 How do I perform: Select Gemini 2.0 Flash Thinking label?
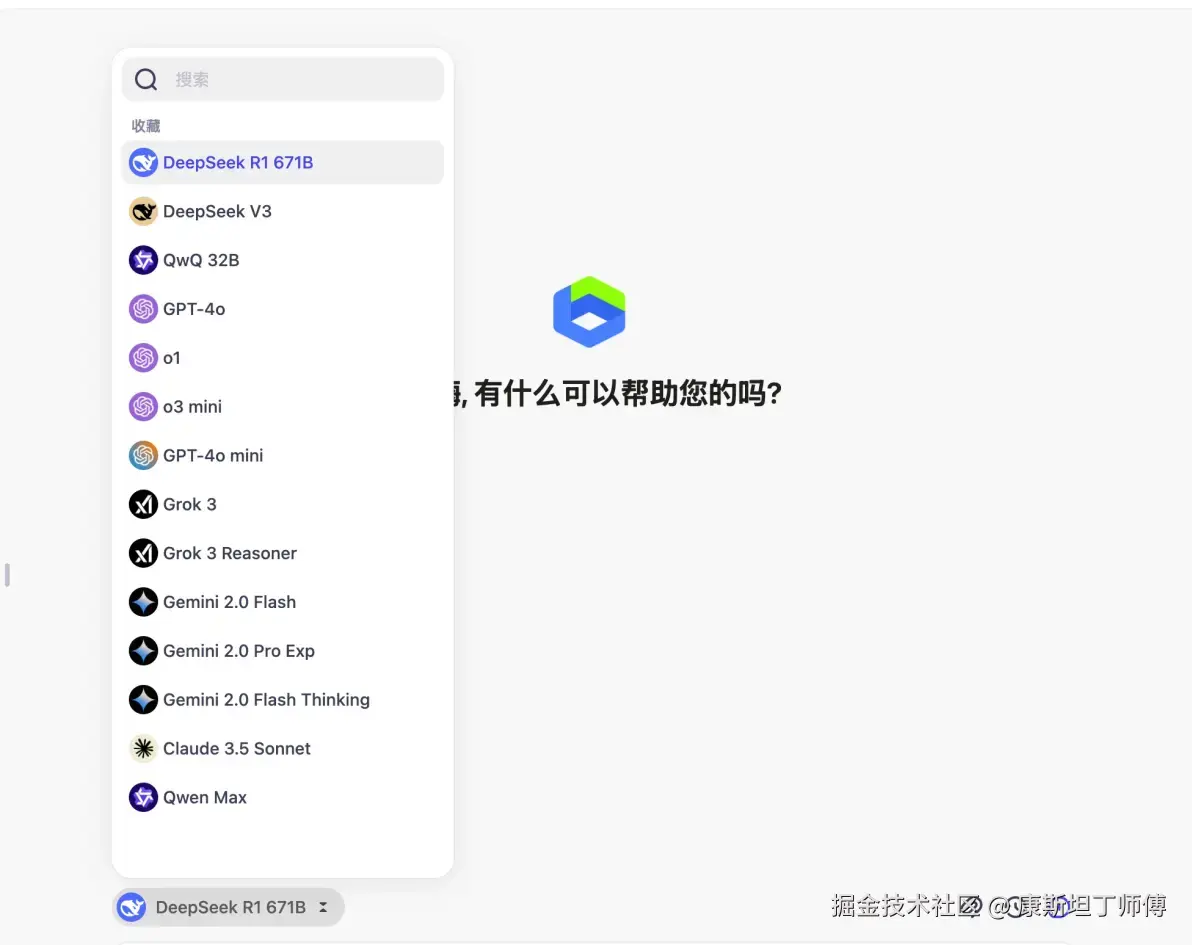point(266,699)
